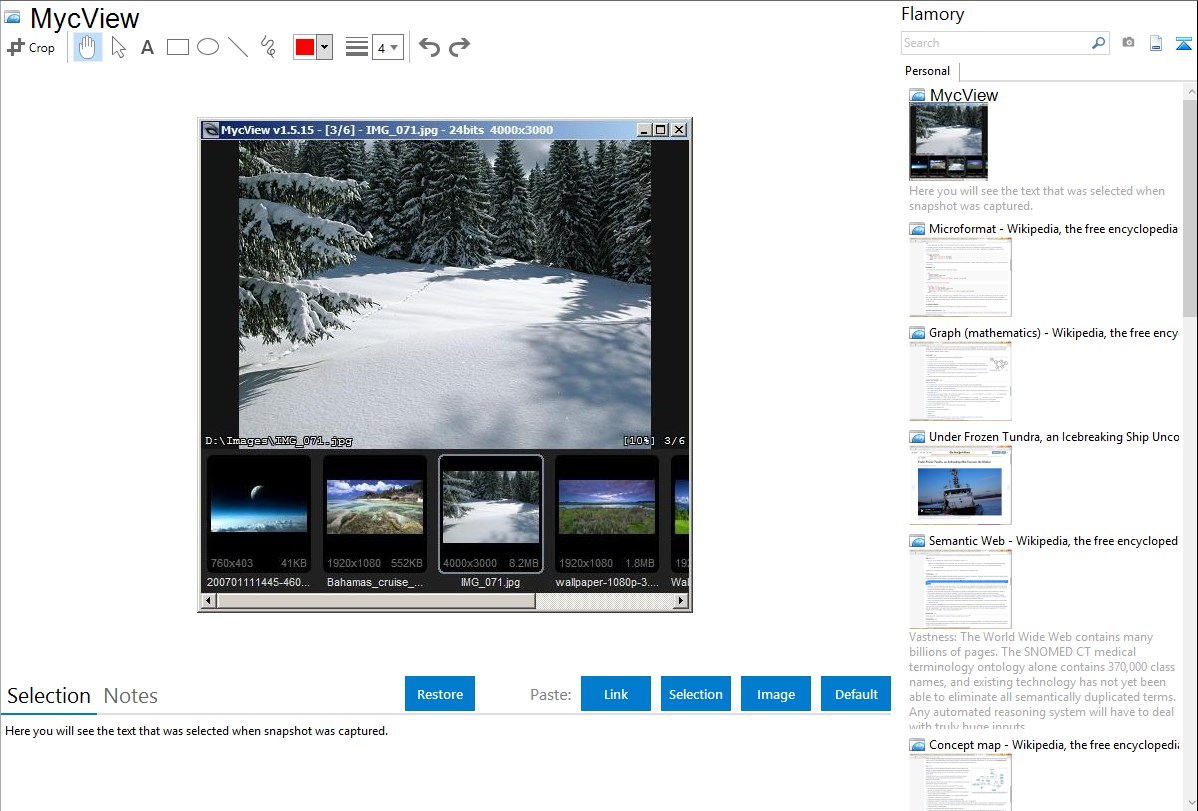Activate the hand pan tool
This screenshot has width=1198, height=811.
click(88, 47)
